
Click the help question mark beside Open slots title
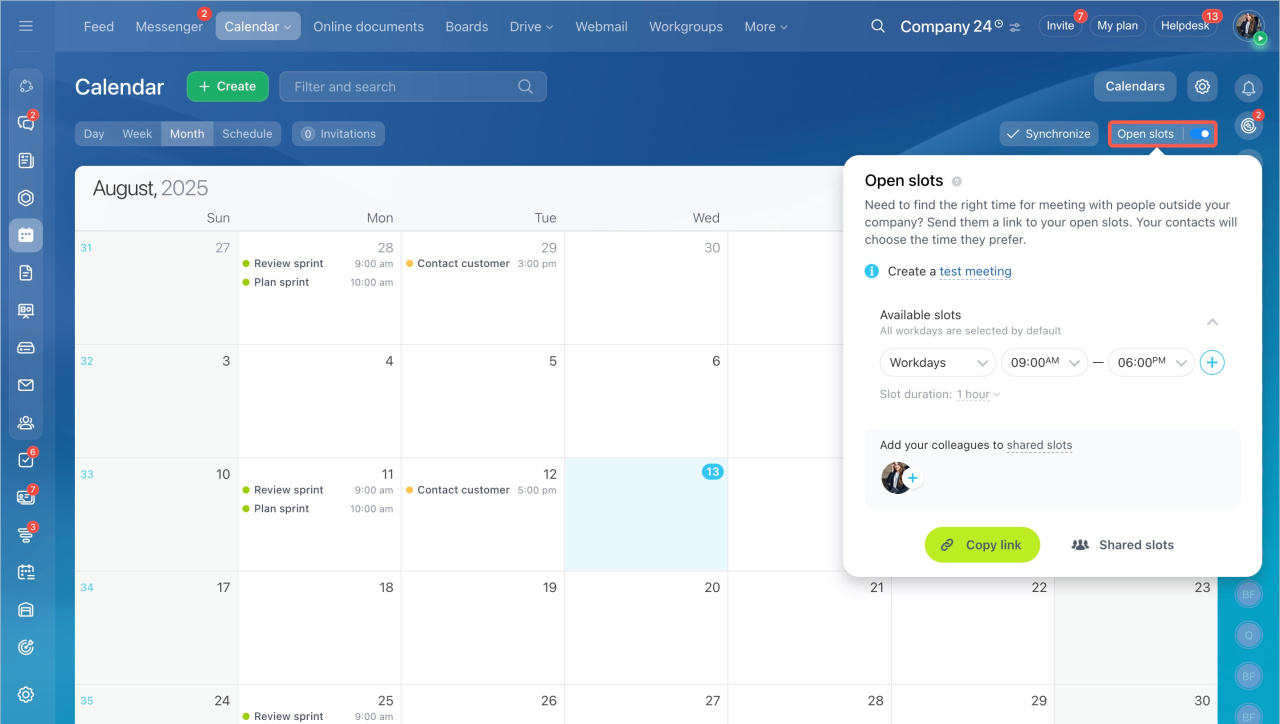coord(956,181)
